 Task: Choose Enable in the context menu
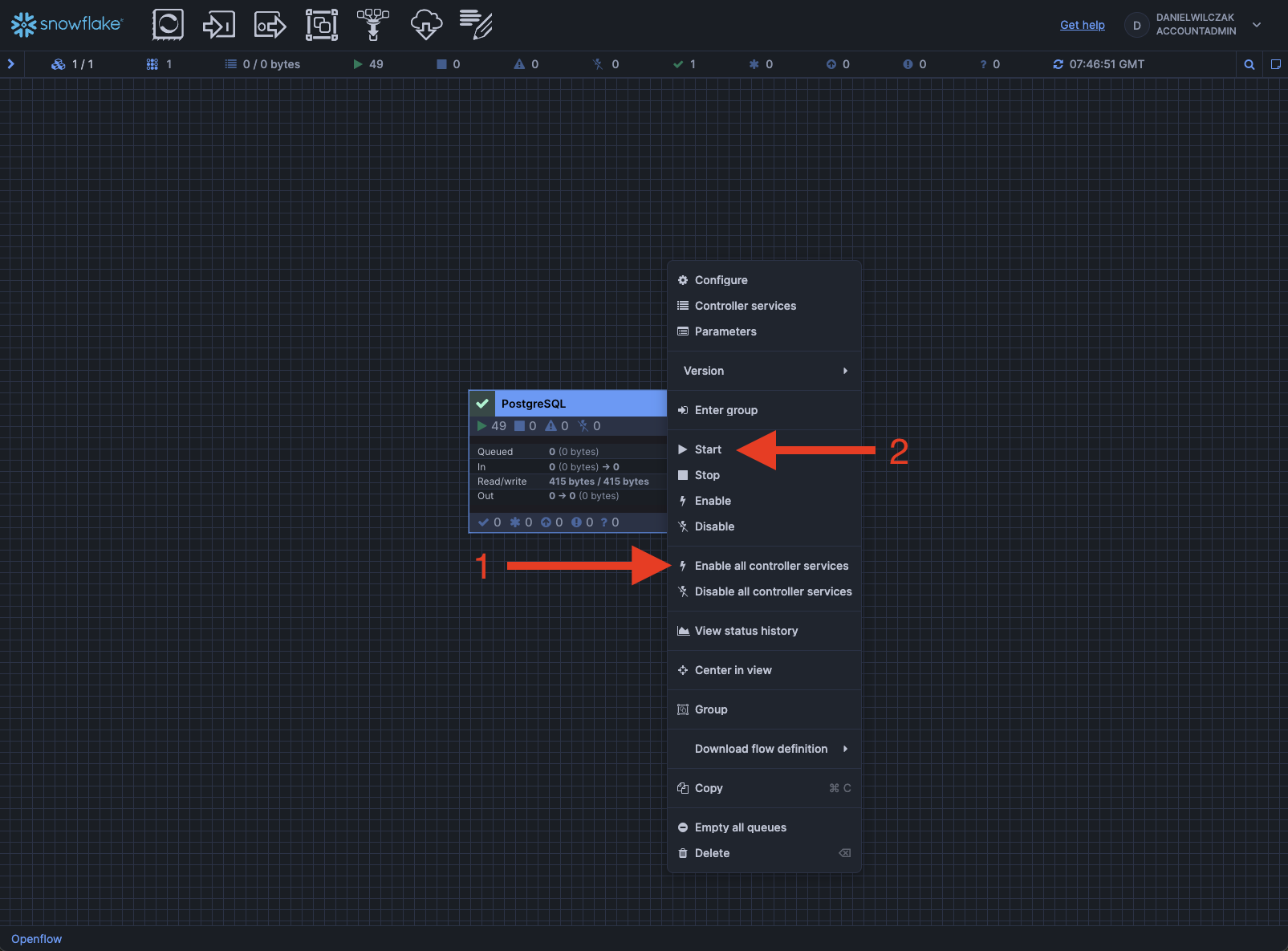pos(713,501)
